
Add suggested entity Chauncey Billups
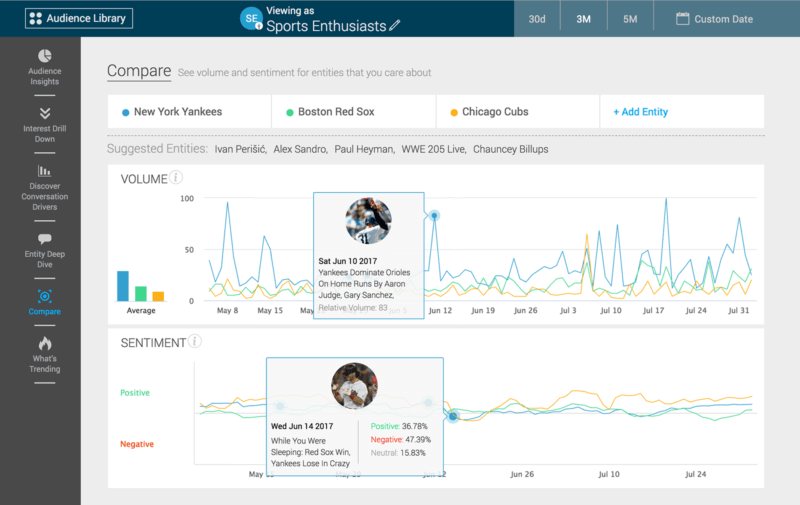511,149
